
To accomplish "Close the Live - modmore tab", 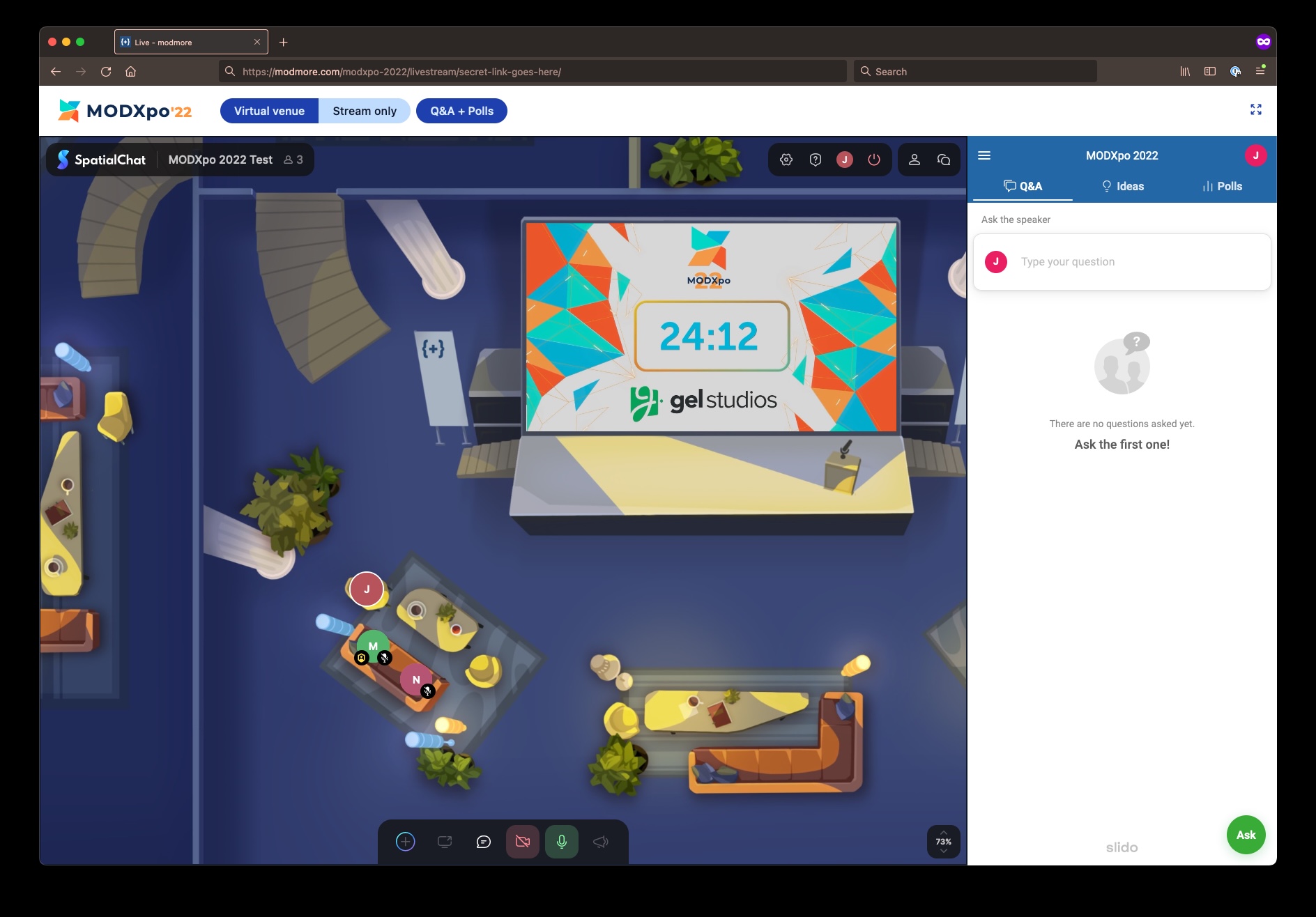I will point(257,42).
